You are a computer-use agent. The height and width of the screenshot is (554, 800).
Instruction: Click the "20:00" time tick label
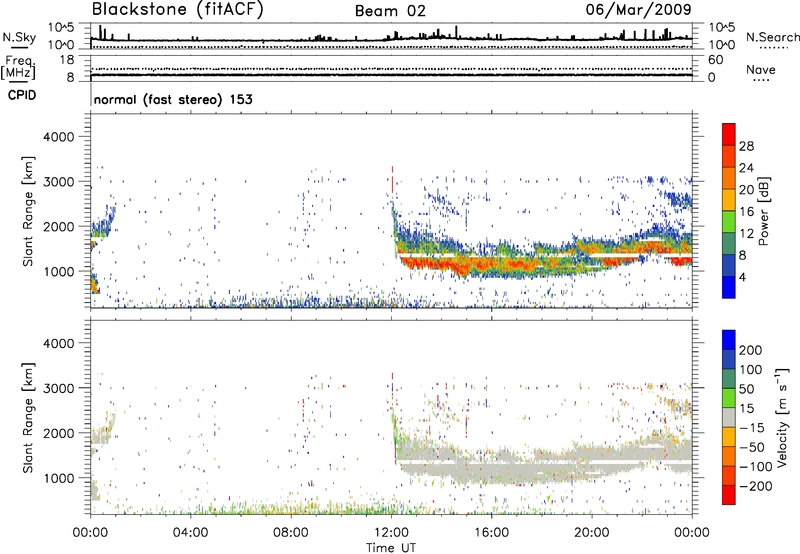coord(591,533)
